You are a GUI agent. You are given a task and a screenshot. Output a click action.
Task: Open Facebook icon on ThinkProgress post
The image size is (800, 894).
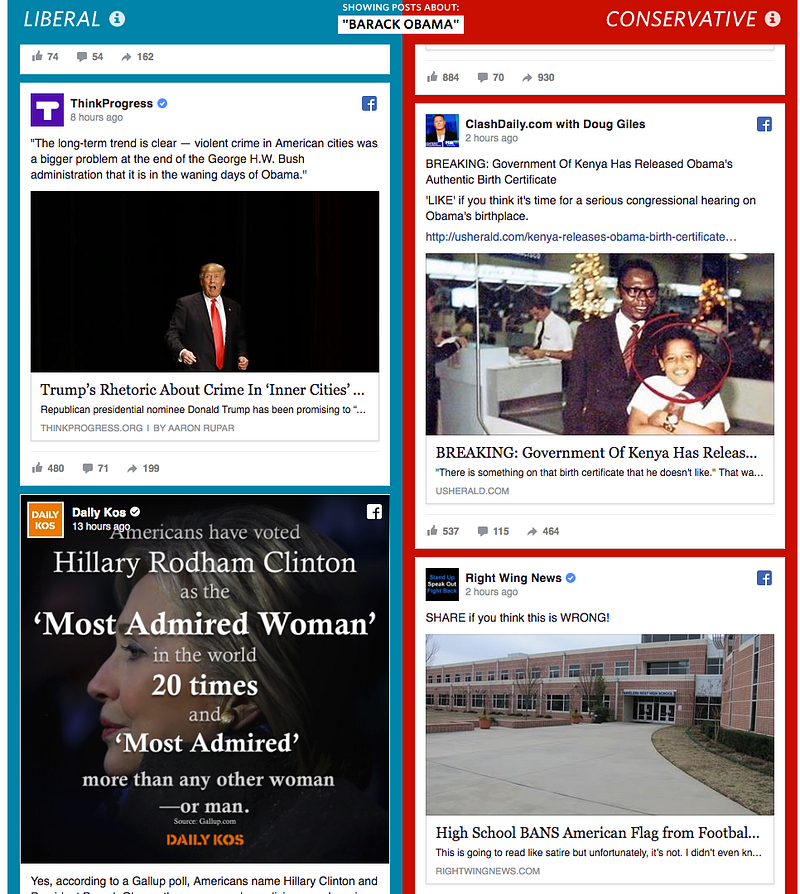click(x=369, y=103)
